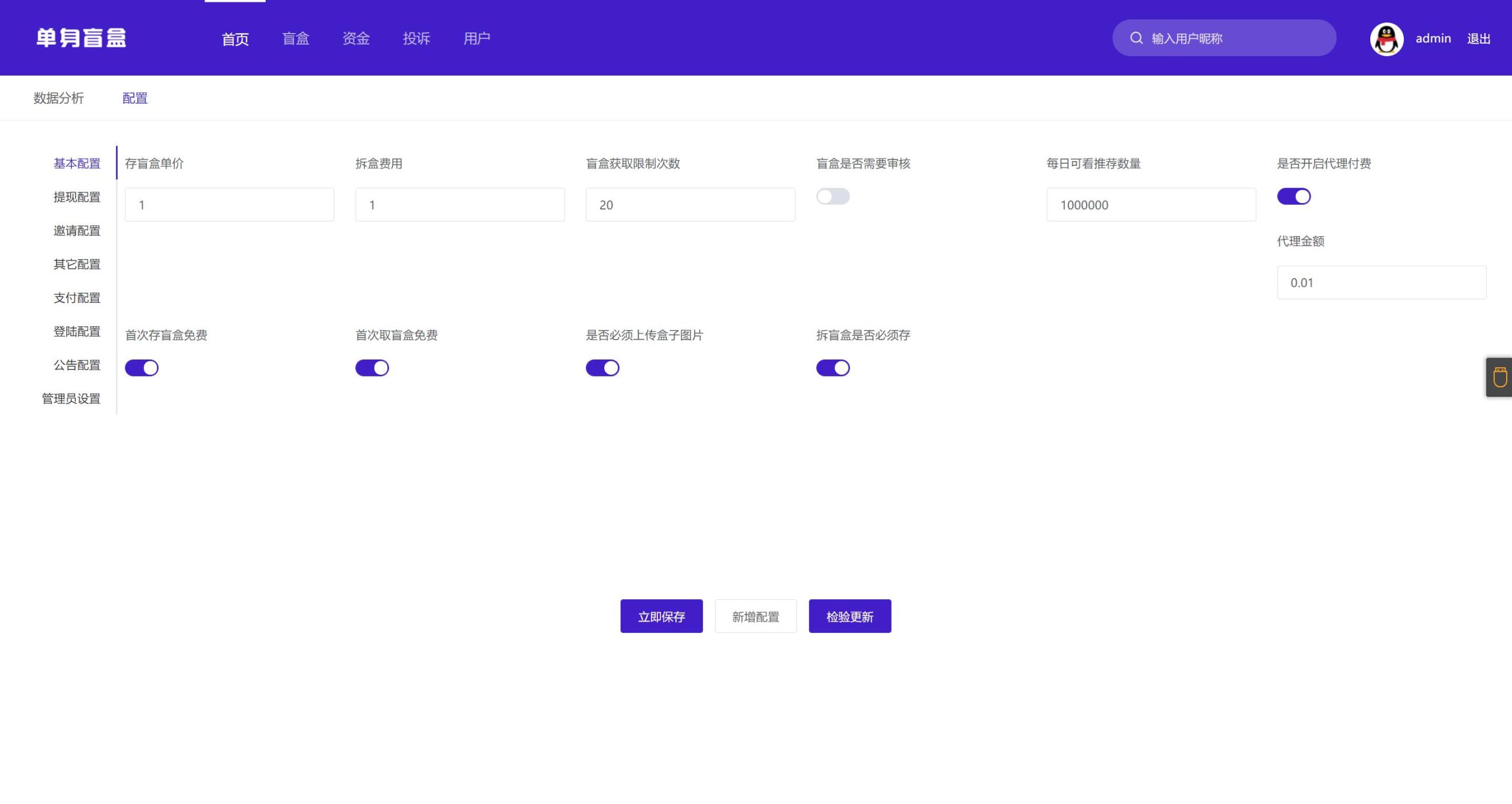Enable the 盲盒是否需要审核 switch

tap(833, 197)
